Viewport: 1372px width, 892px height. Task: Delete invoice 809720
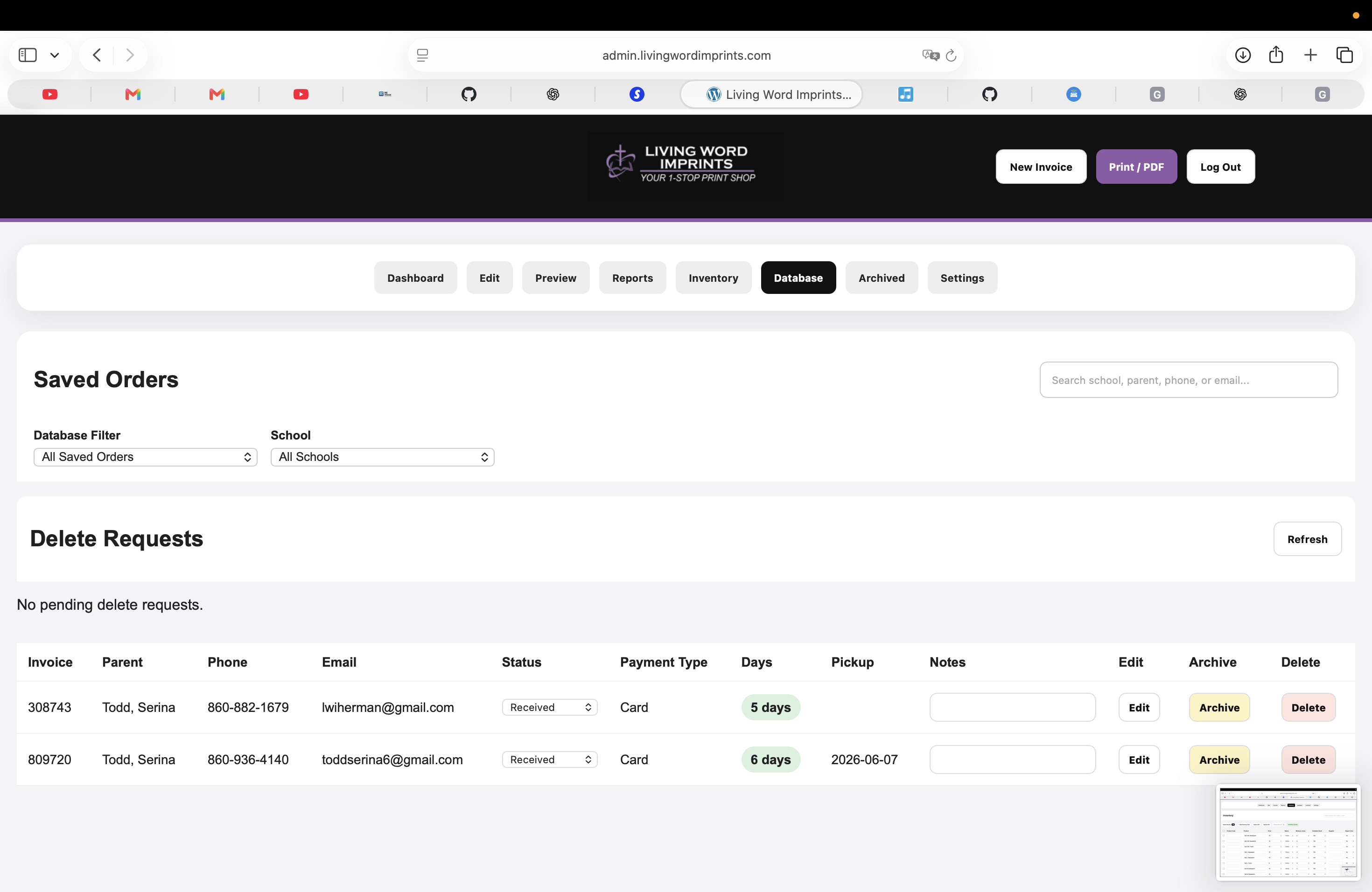pyautogui.click(x=1308, y=760)
